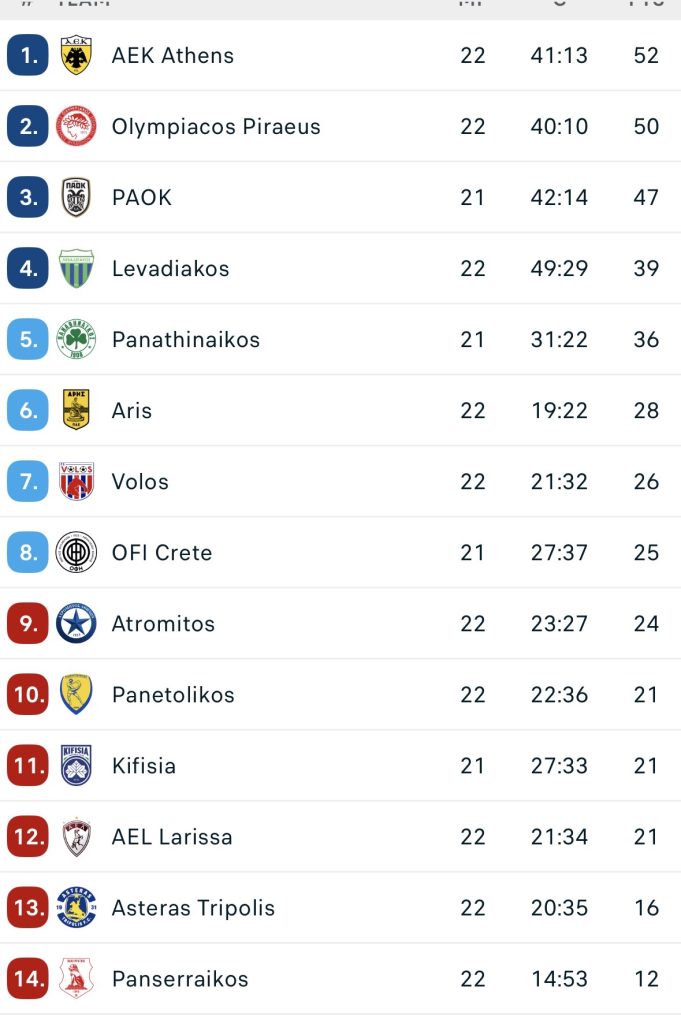Tap the Olympiacos Piraeus team logo
This screenshot has width=681, height=1024.
pos(76,127)
